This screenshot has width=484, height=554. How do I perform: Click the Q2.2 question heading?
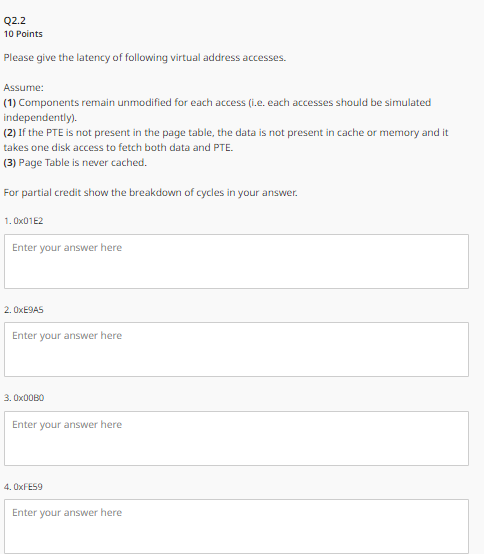point(14,20)
